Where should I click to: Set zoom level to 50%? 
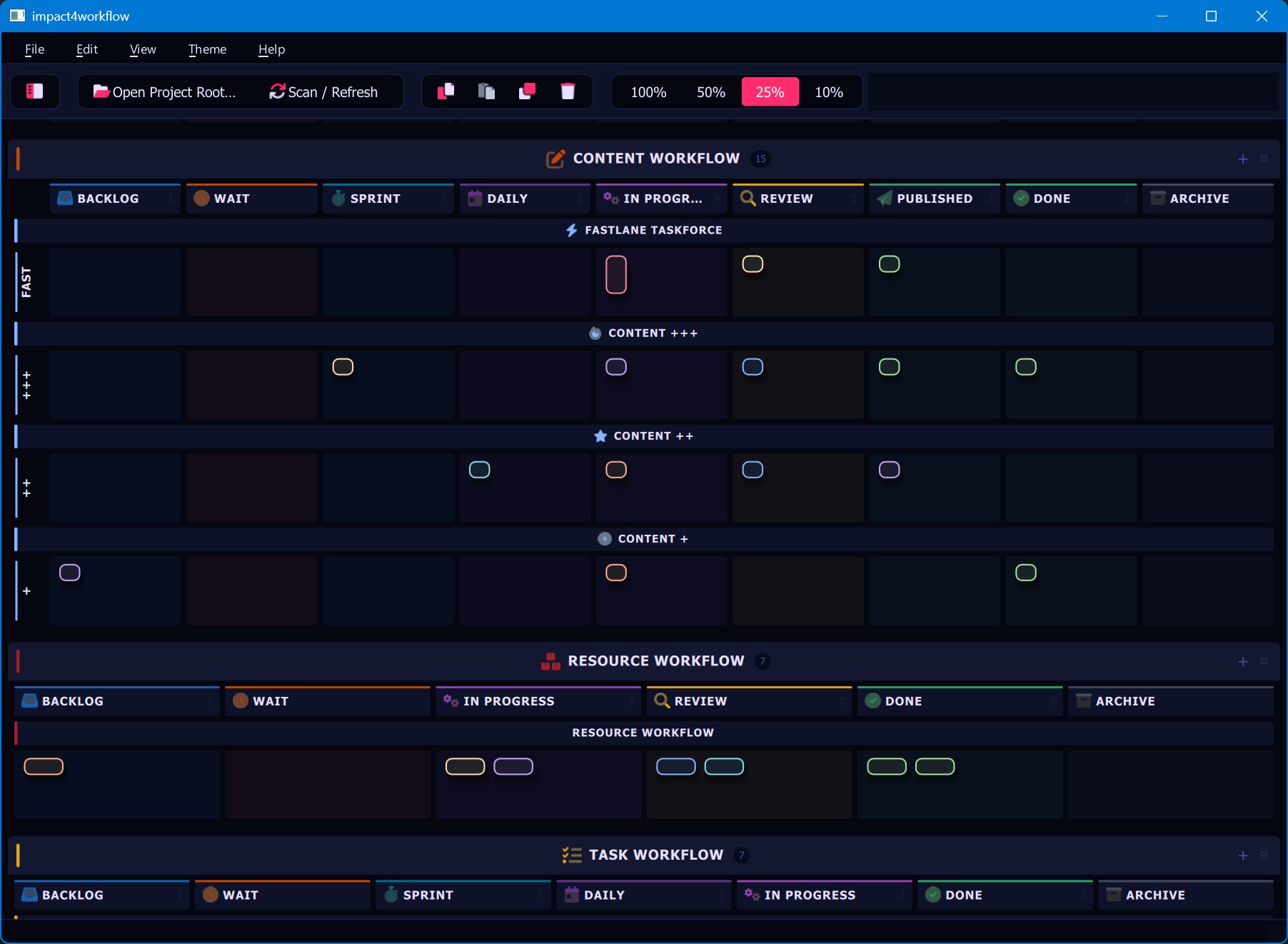coord(710,92)
